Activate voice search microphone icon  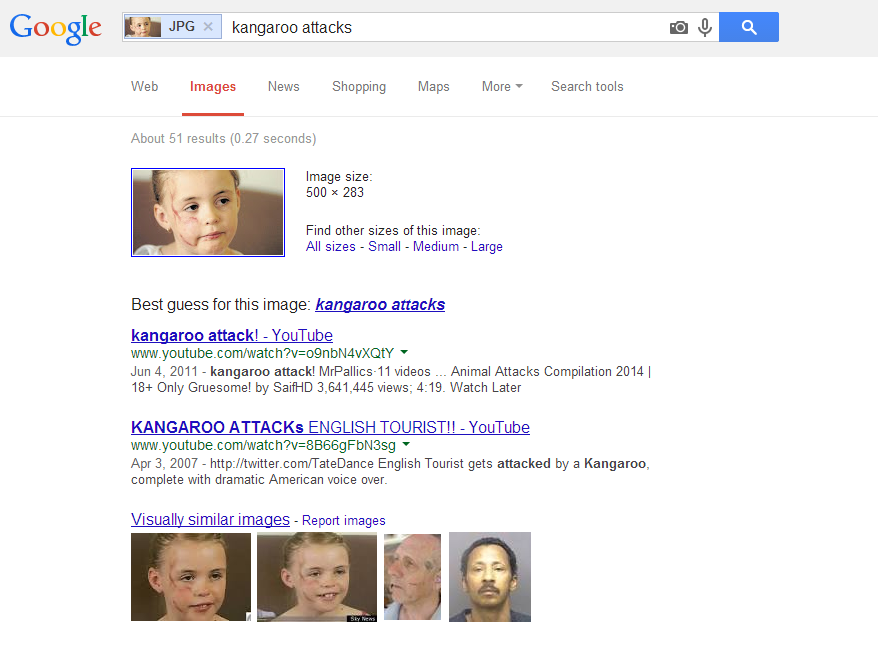pos(705,27)
